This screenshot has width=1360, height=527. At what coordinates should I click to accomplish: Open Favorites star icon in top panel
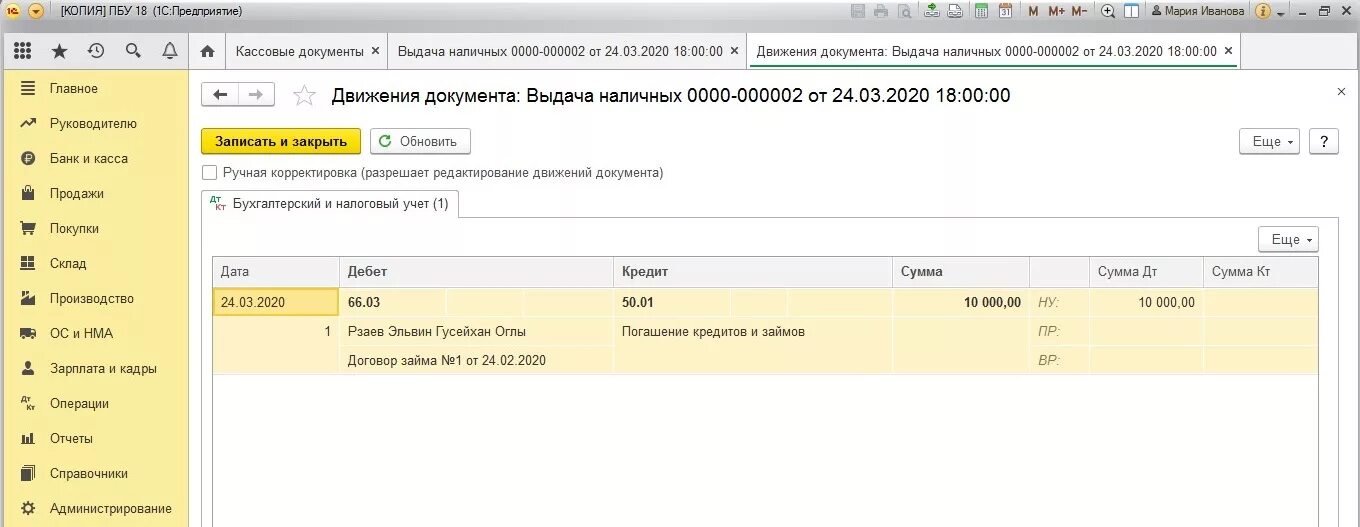tap(59, 51)
